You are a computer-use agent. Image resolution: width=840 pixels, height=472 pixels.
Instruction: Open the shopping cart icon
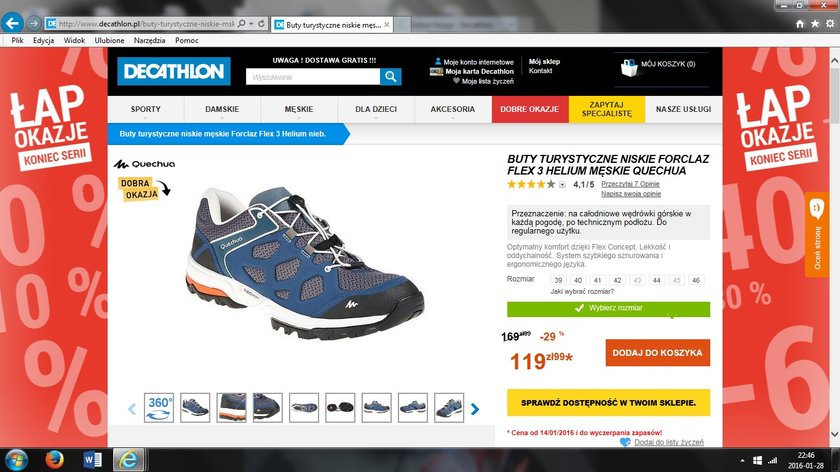(629, 67)
